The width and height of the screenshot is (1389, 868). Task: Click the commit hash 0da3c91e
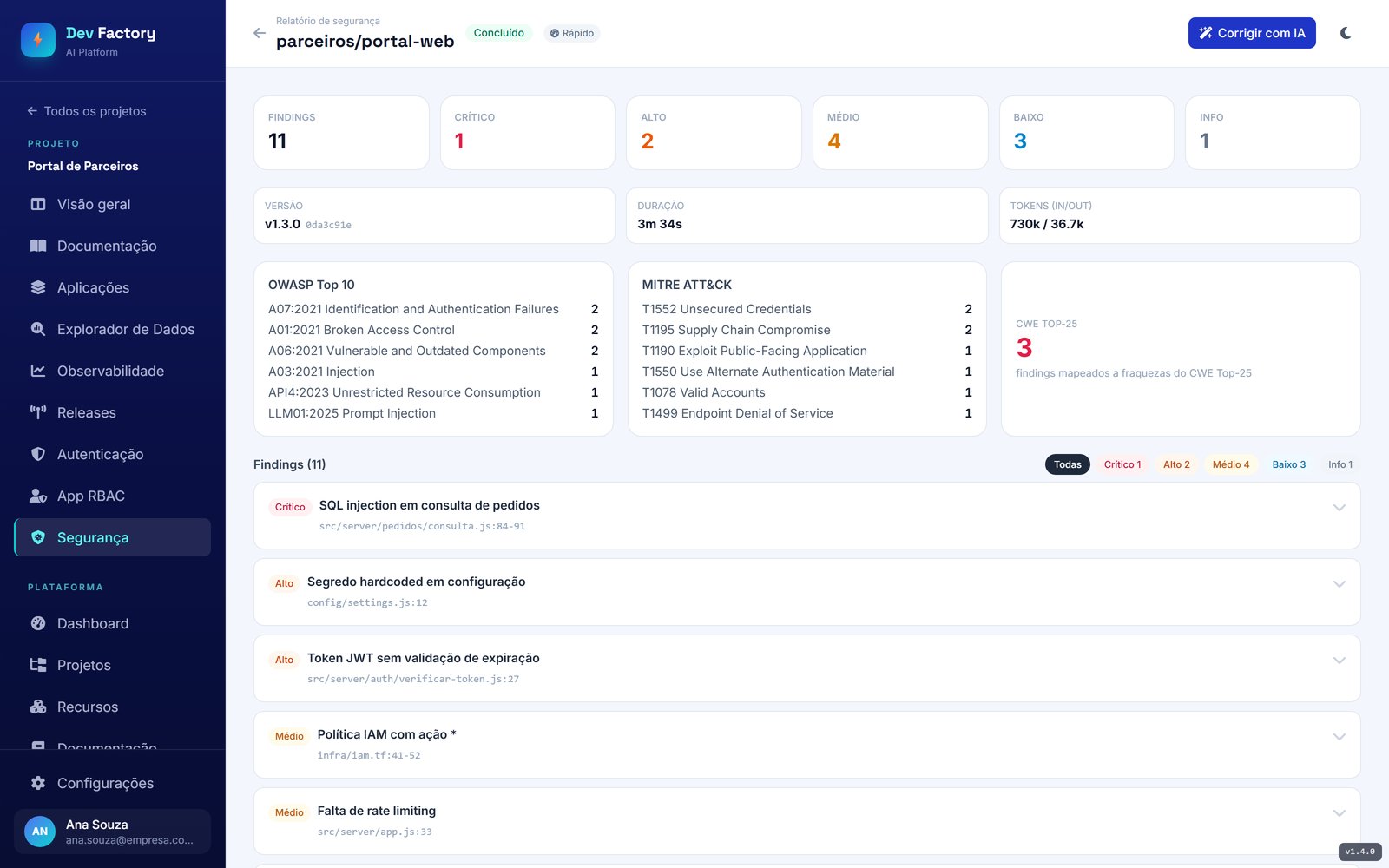[328, 225]
